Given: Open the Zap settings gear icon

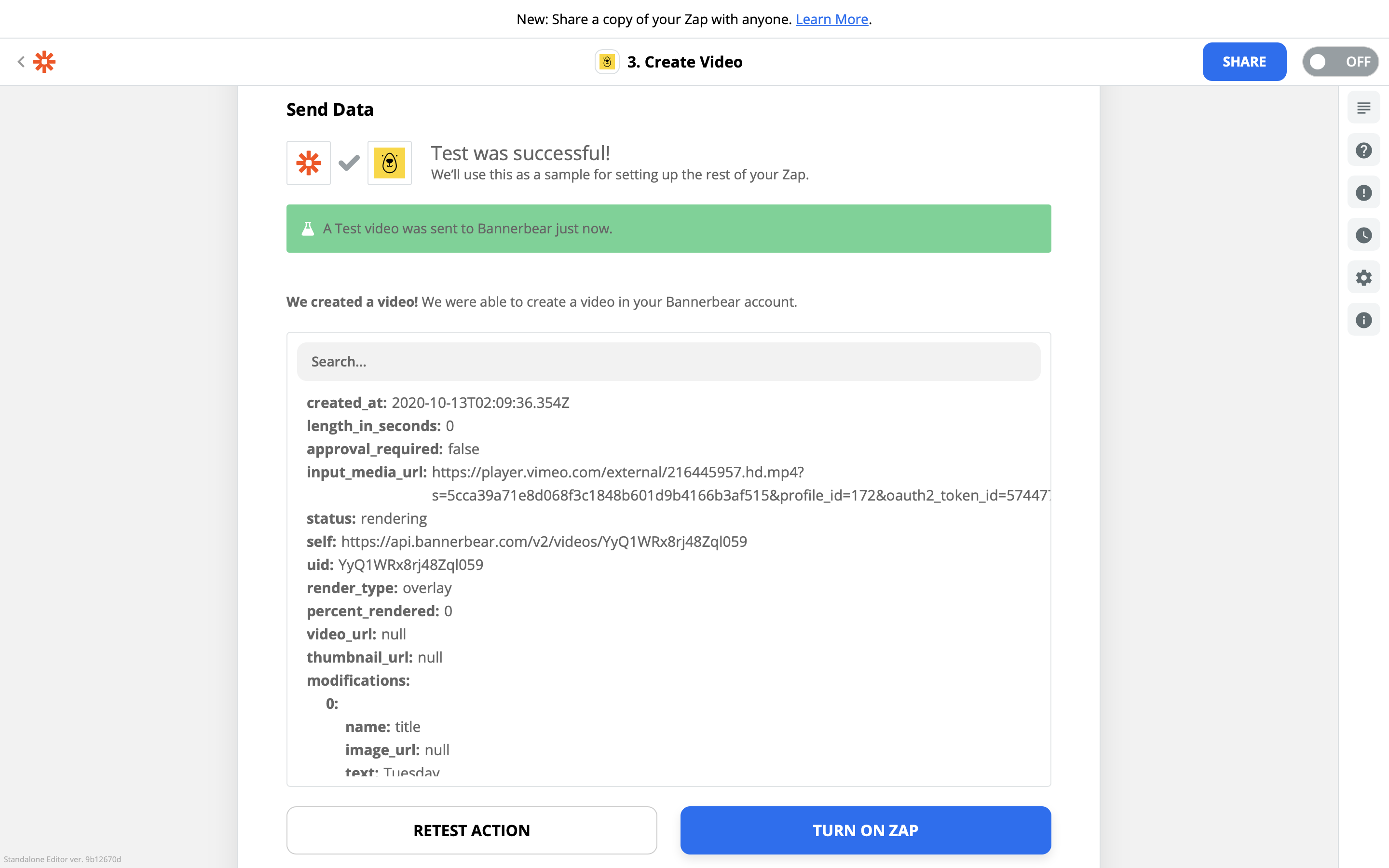Looking at the screenshot, I should [x=1363, y=278].
